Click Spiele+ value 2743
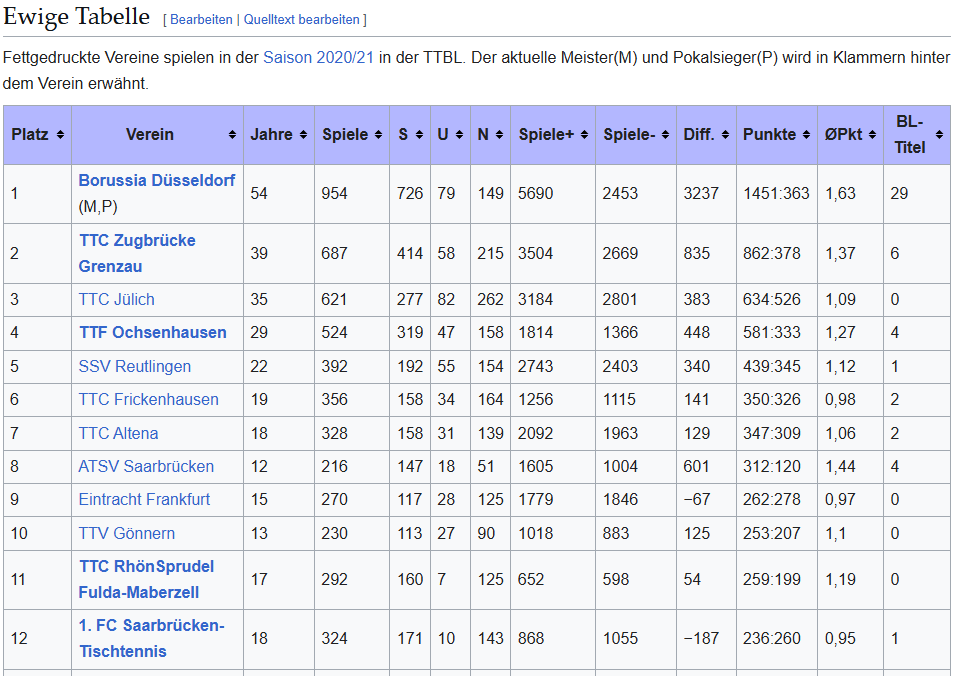Image resolution: width=955 pixels, height=676 pixels. pyautogui.click(x=535, y=367)
